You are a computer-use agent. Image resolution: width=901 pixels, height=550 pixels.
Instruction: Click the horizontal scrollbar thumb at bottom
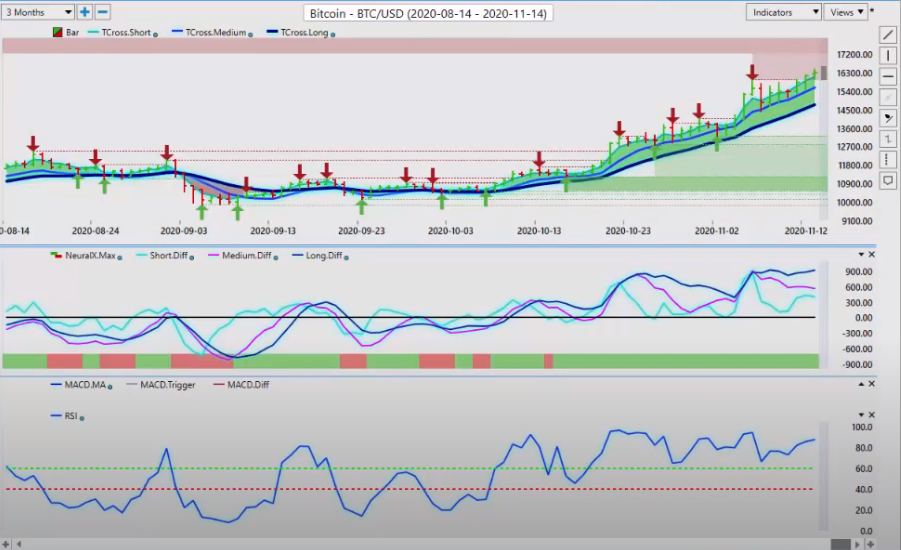point(840,544)
